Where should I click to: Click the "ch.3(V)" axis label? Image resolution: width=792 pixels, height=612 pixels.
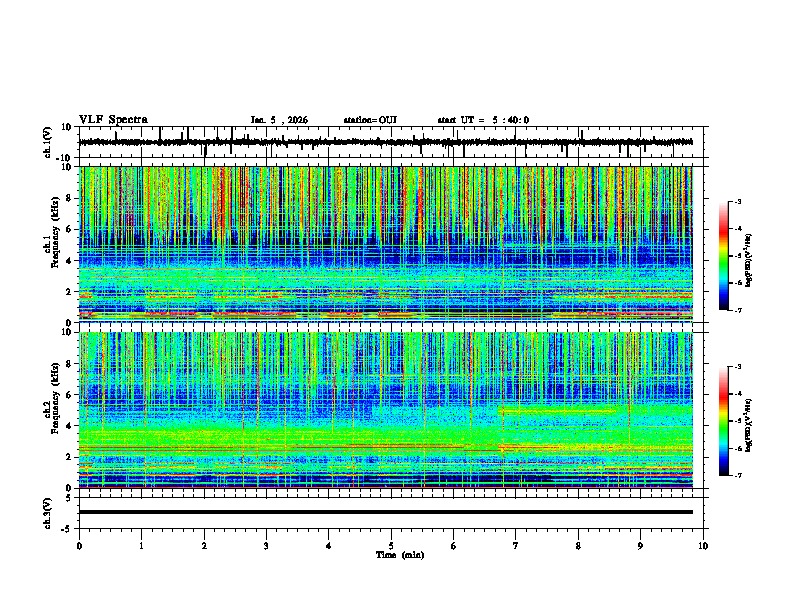[48, 514]
